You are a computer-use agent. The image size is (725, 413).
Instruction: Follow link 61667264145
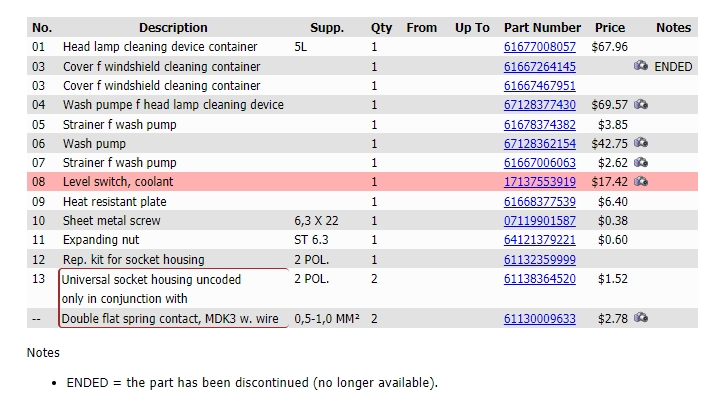(540, 67)
